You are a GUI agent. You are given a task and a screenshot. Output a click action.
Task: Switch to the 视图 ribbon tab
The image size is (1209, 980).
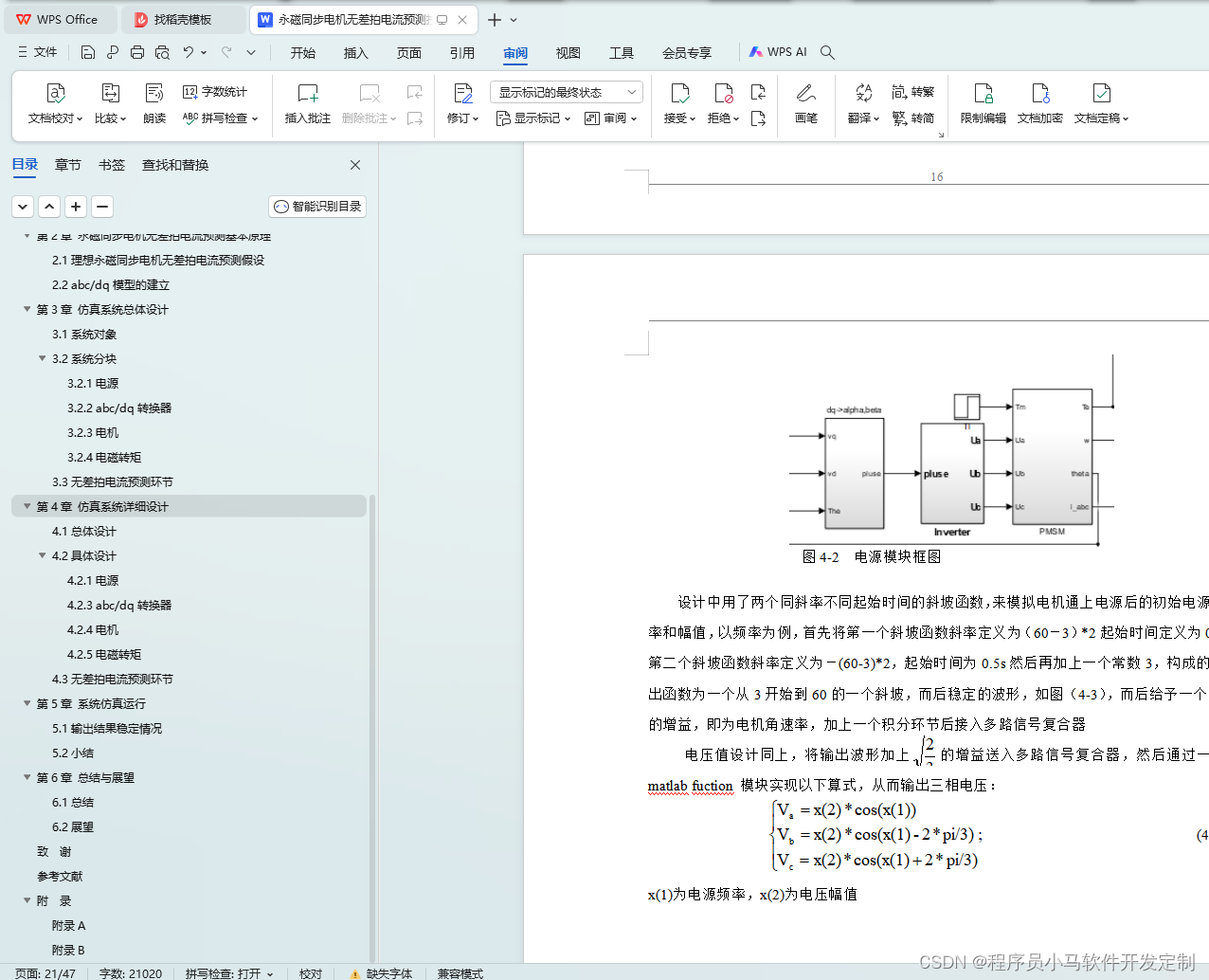click(x=568, y=53)
